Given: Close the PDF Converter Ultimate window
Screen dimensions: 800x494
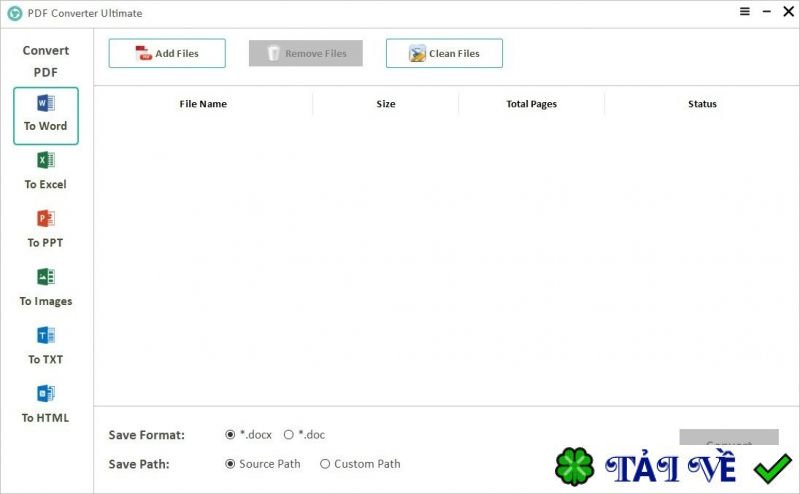Looking at the screenshot, I should pyautogui.click(x=788, y=11).
